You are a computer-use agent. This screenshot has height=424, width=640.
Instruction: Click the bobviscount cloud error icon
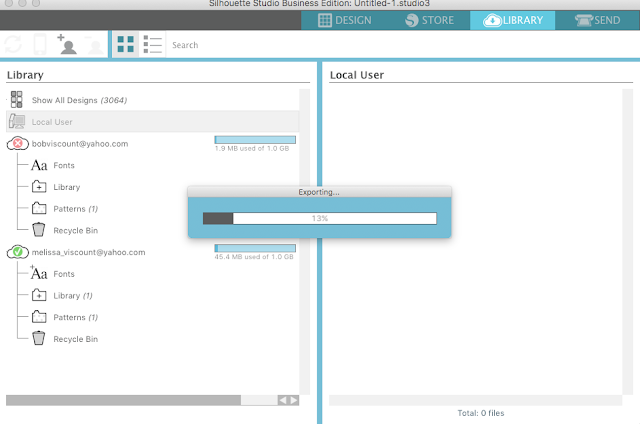[18, 143]
